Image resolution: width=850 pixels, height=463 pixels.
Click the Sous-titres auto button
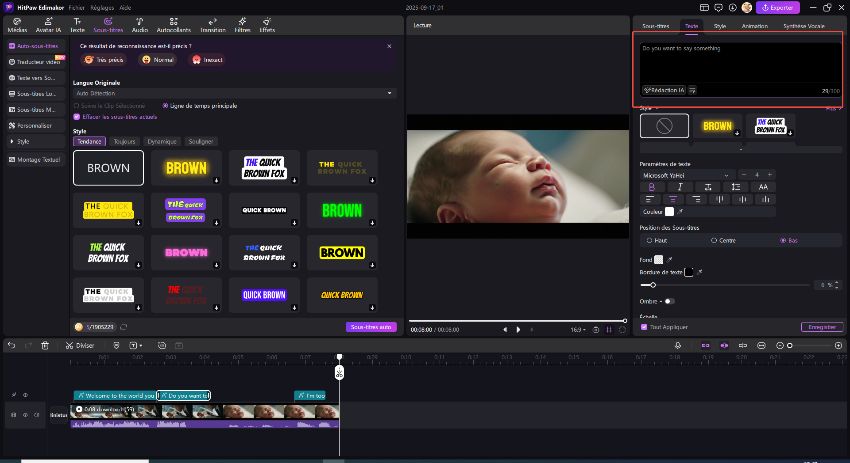[x=371, y=327]
